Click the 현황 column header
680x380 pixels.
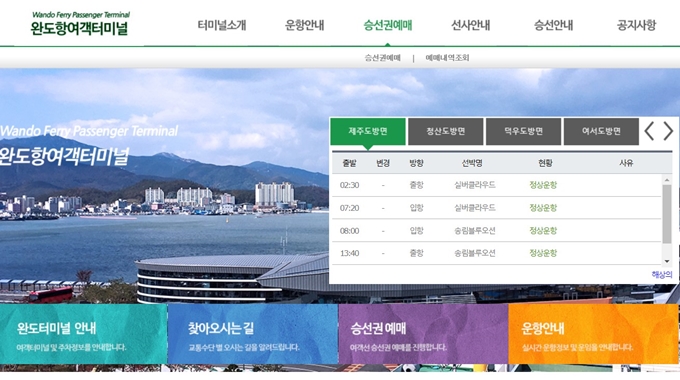(x=545, y=163)
